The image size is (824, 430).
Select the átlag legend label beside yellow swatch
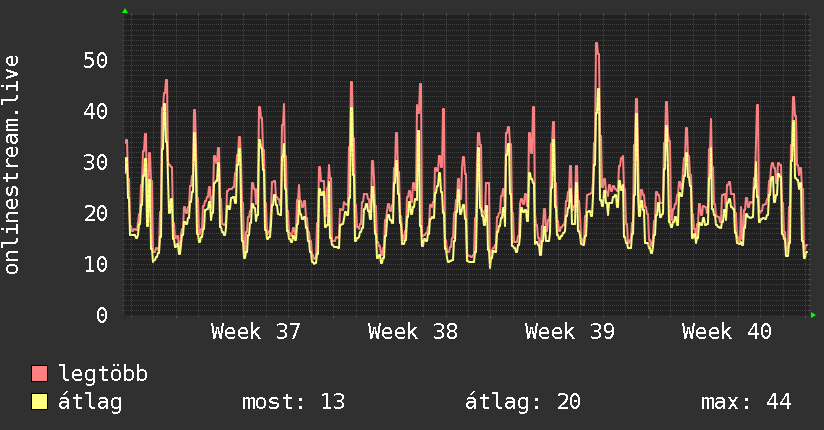90,402
